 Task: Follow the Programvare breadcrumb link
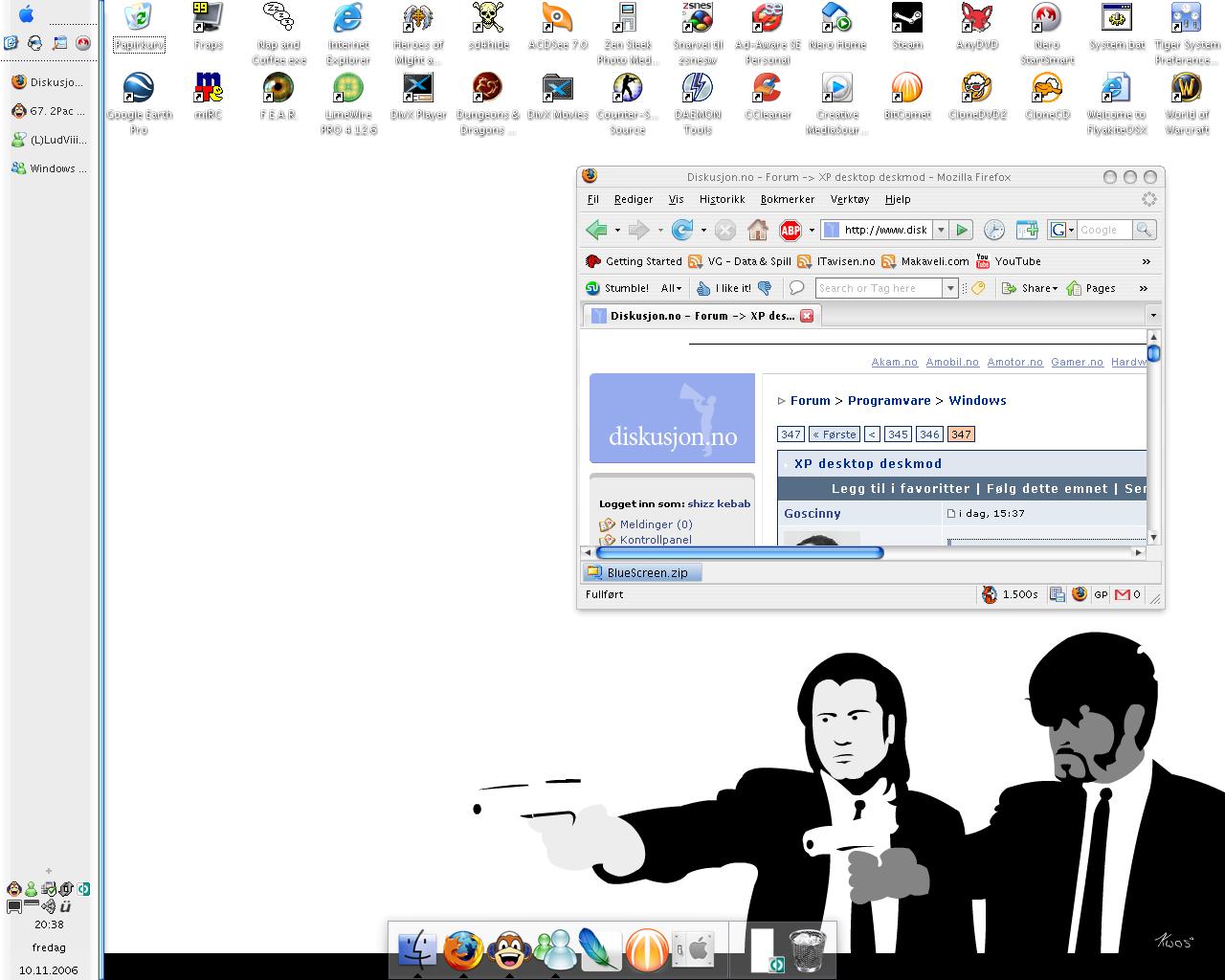[889, 401]
